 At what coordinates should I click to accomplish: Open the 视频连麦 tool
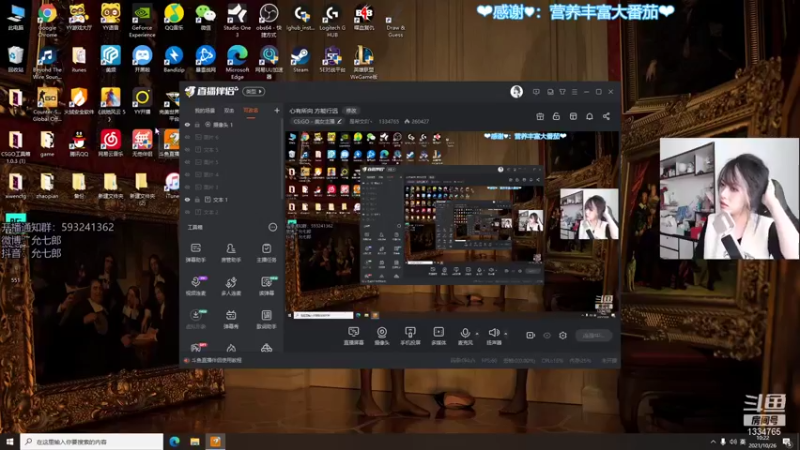point(195,286)
